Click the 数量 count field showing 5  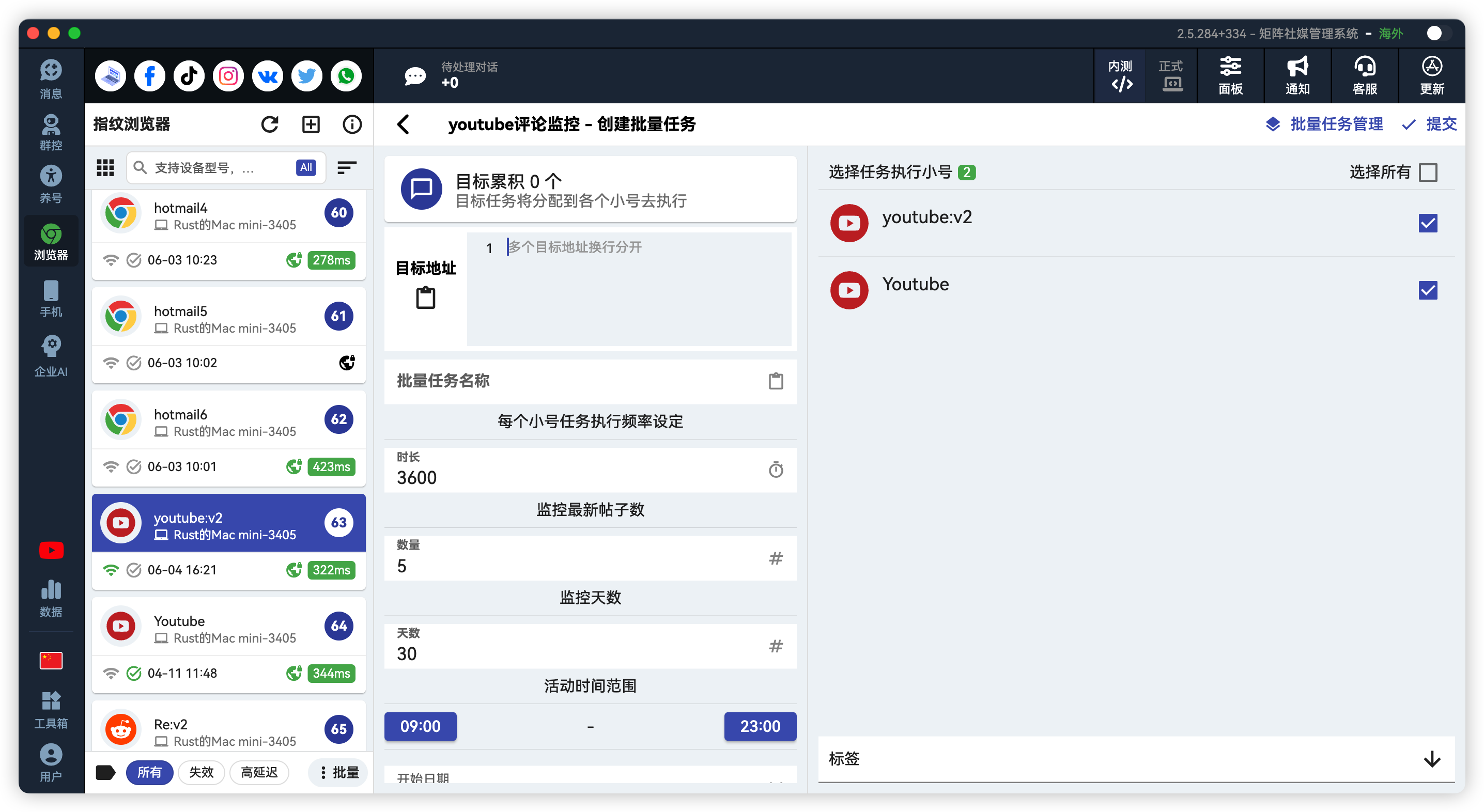click(x=591, y=557)
